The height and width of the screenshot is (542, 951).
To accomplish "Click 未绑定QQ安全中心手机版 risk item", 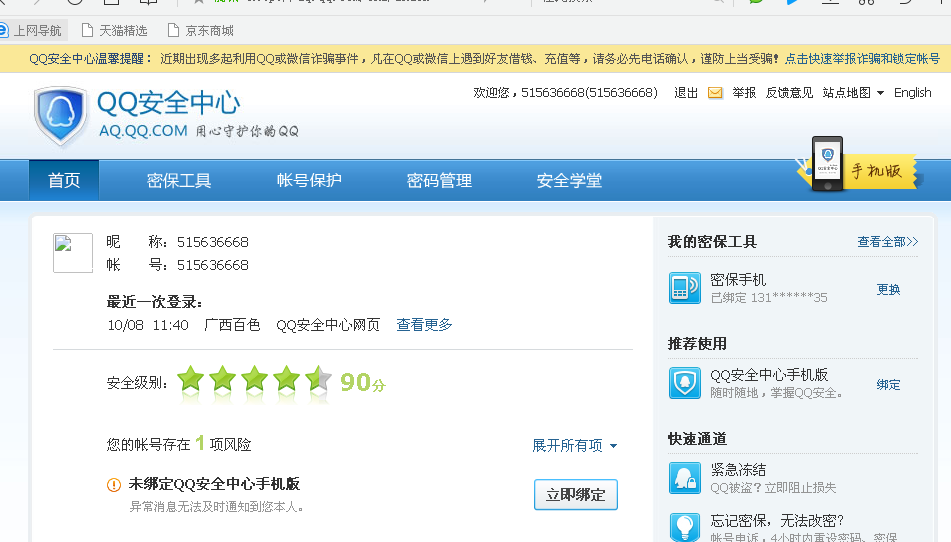I will click(214, 484).
